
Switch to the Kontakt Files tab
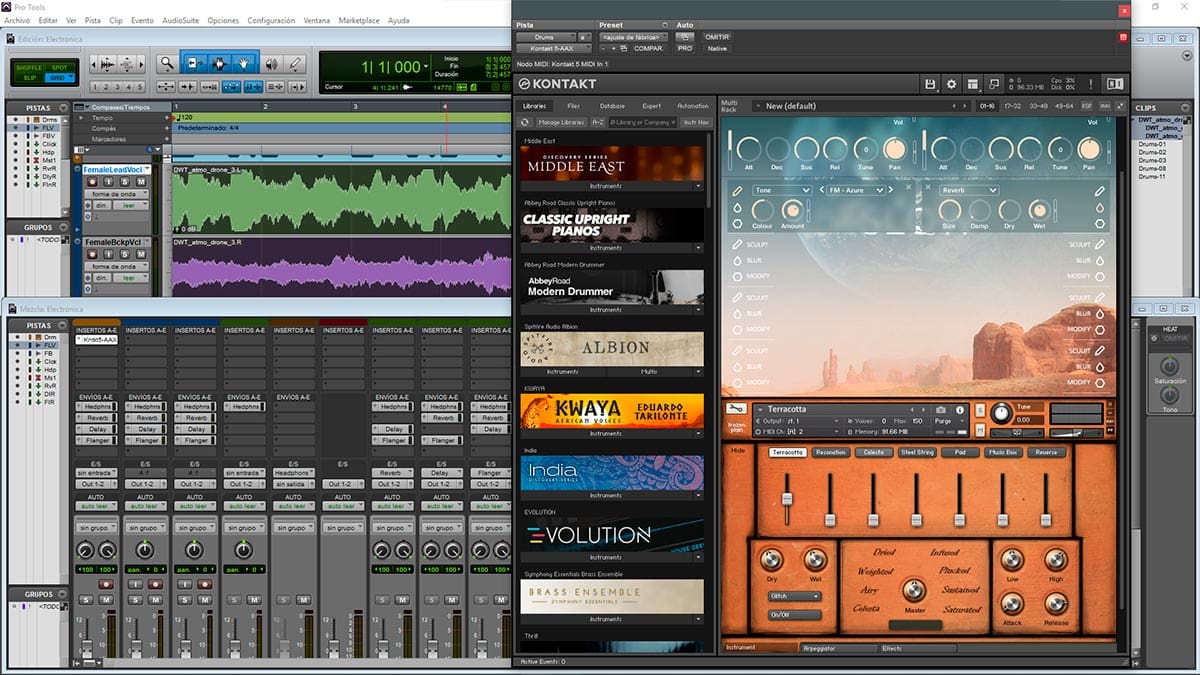(x=573, y=105)
